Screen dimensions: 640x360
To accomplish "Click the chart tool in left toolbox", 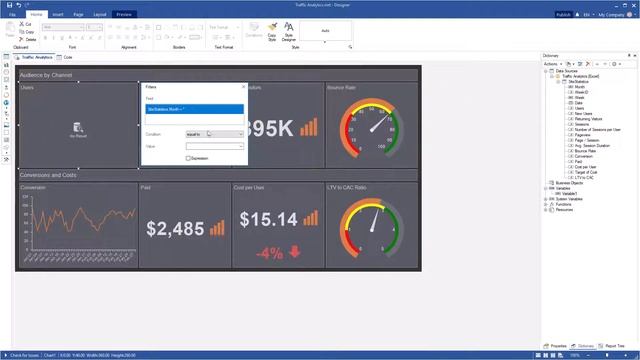I will [6, 64].
